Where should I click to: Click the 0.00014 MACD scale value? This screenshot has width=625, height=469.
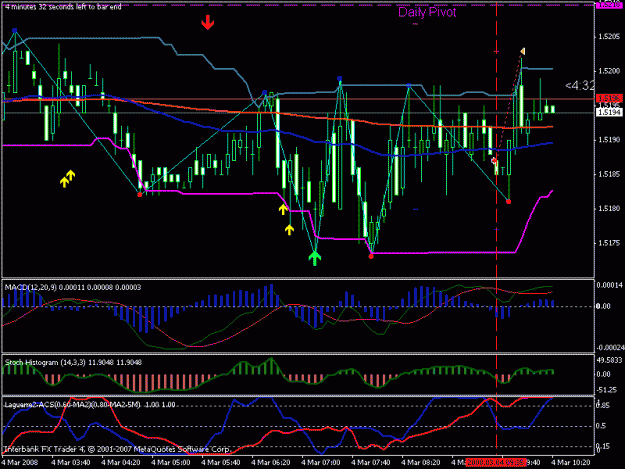[x=609, y=285]
